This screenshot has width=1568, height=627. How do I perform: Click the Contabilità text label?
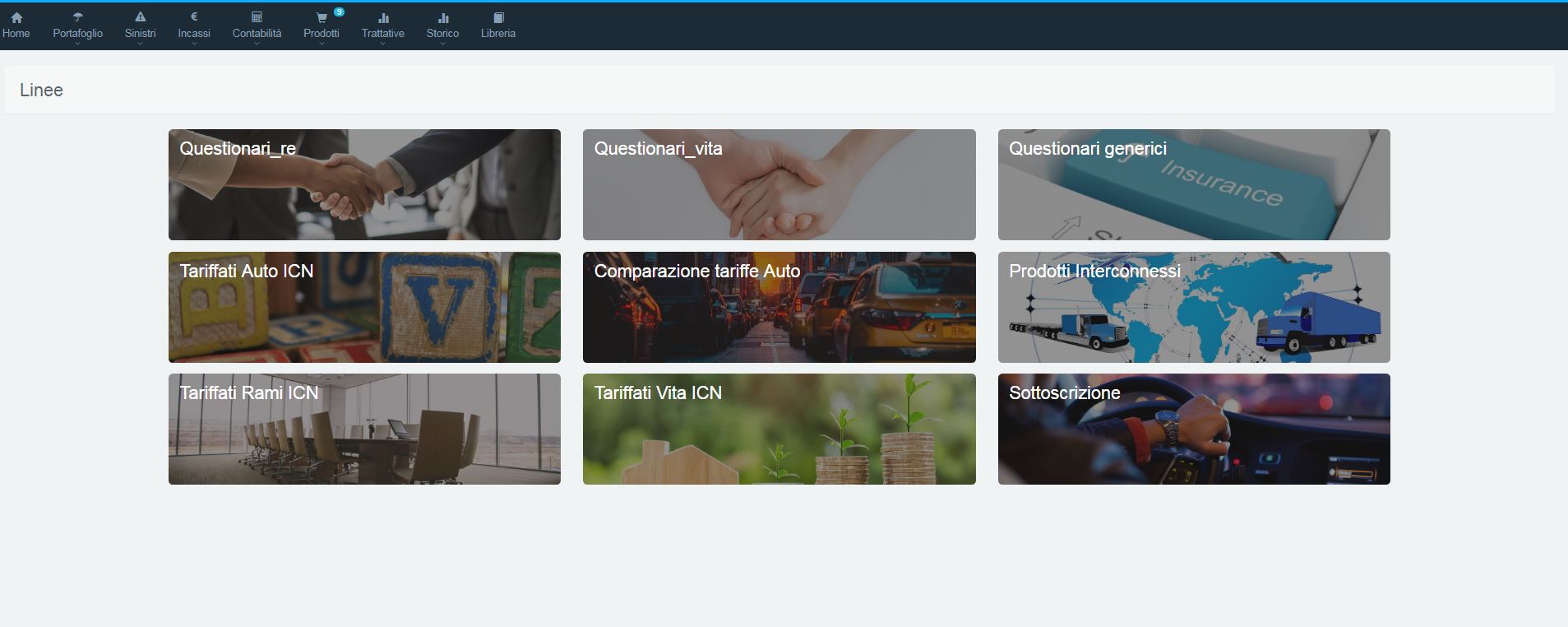257,34
